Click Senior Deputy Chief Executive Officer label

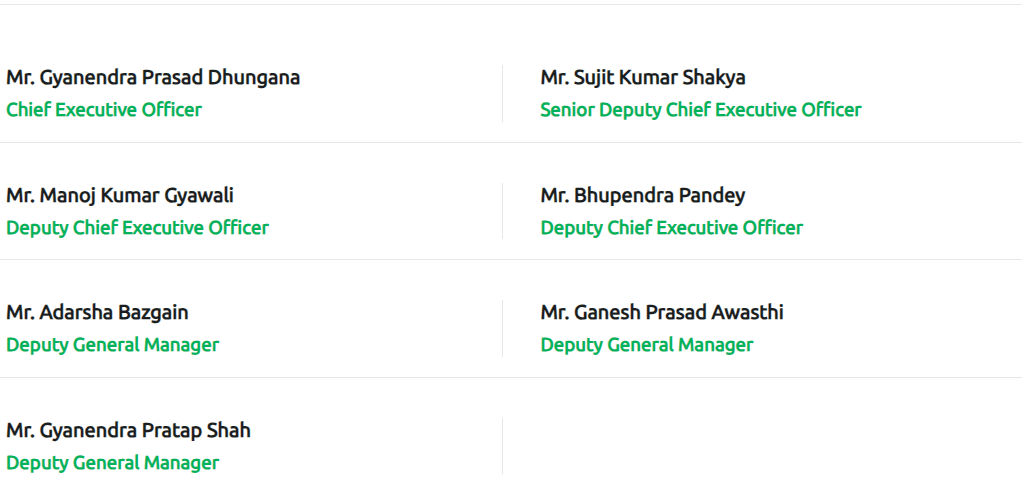[701, 110]
